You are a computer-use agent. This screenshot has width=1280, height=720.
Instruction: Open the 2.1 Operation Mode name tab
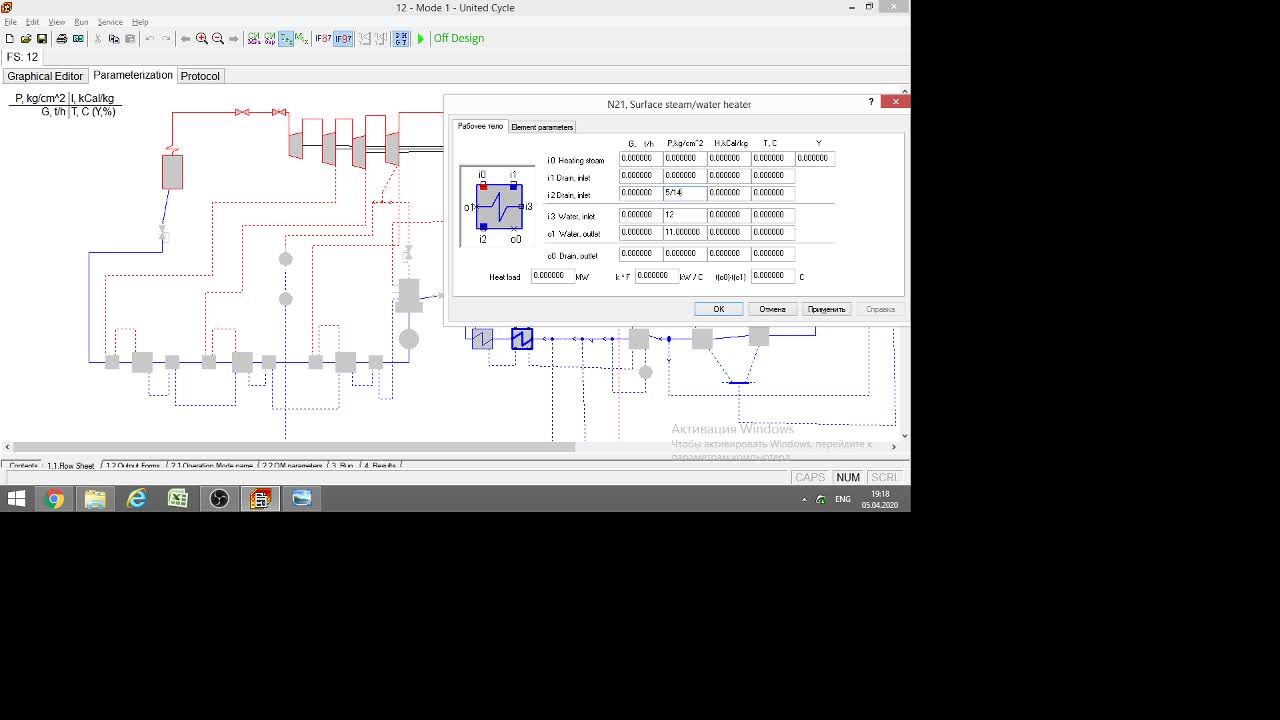coord(212,466)
